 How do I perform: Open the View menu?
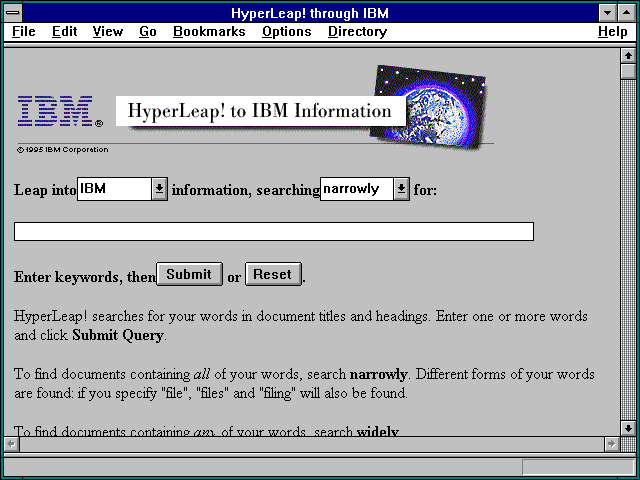point(107,31)
